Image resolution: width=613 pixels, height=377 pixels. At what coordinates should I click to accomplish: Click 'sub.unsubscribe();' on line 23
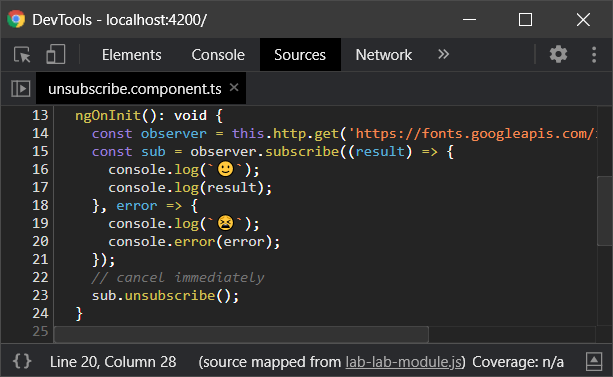point(165,296)
